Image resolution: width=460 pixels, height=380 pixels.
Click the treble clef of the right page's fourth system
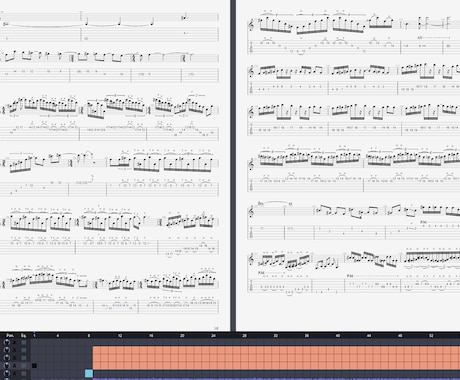[x=251, y=164]
